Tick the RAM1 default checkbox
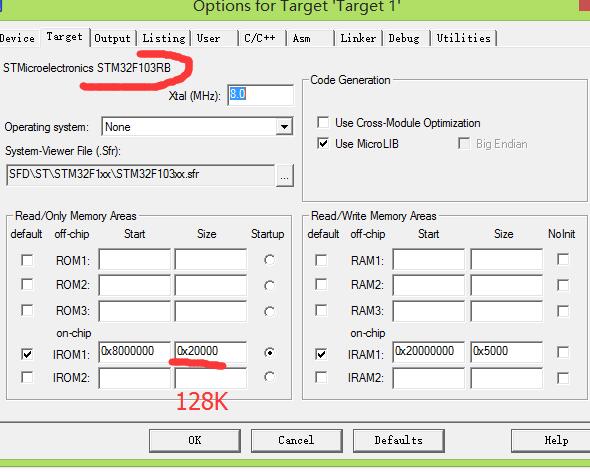Image resolution: width=590 pixels, height=472 pixels. (321, 260)
